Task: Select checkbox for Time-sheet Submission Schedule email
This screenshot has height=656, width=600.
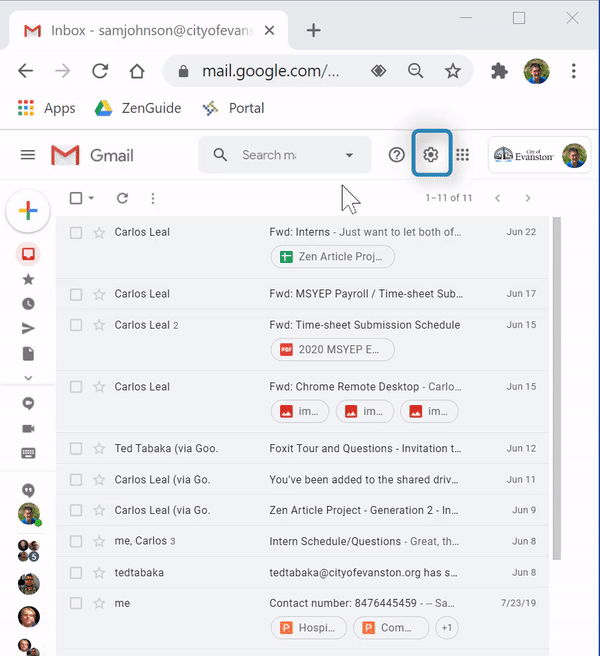Action: 76,325
